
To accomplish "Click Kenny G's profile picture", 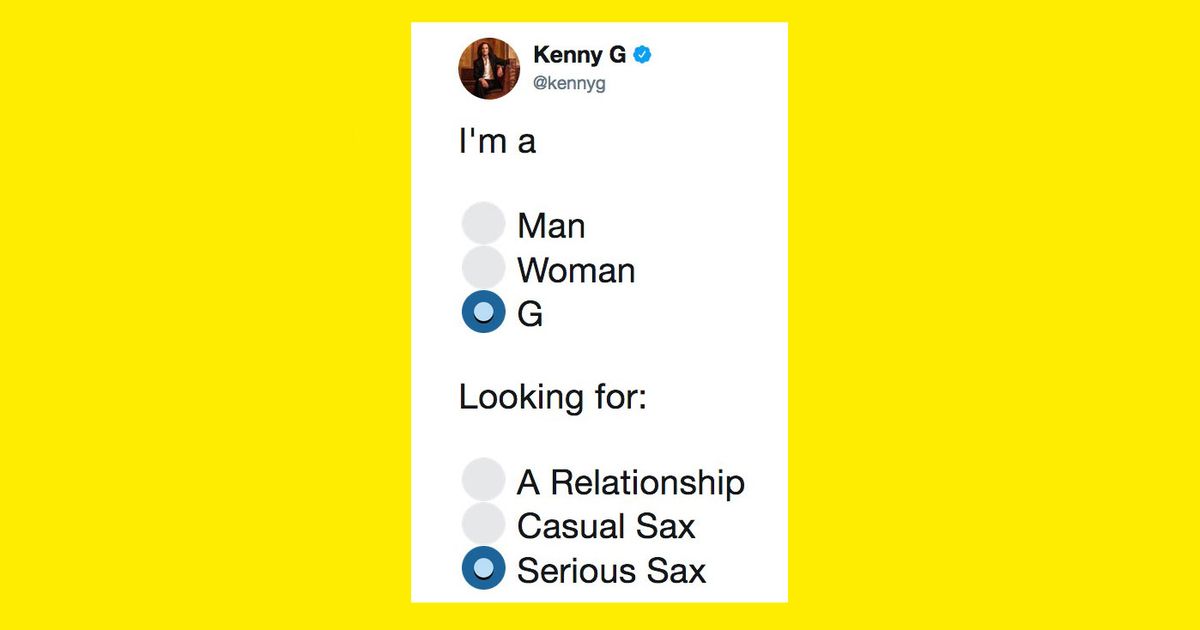I will (488, 68).
